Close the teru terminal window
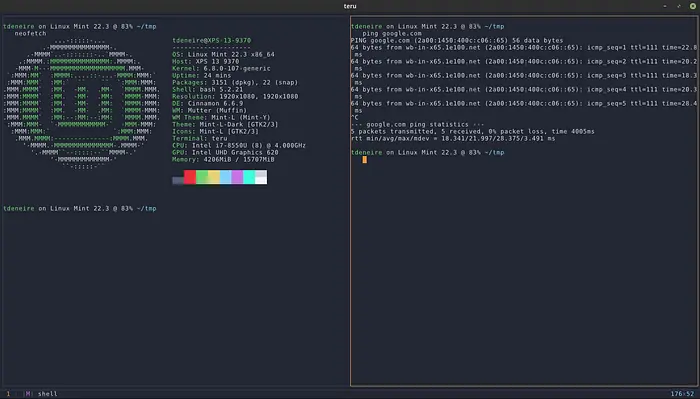Image resolution: width=700 pixels, height=399 pixels. tap(693, 6)
